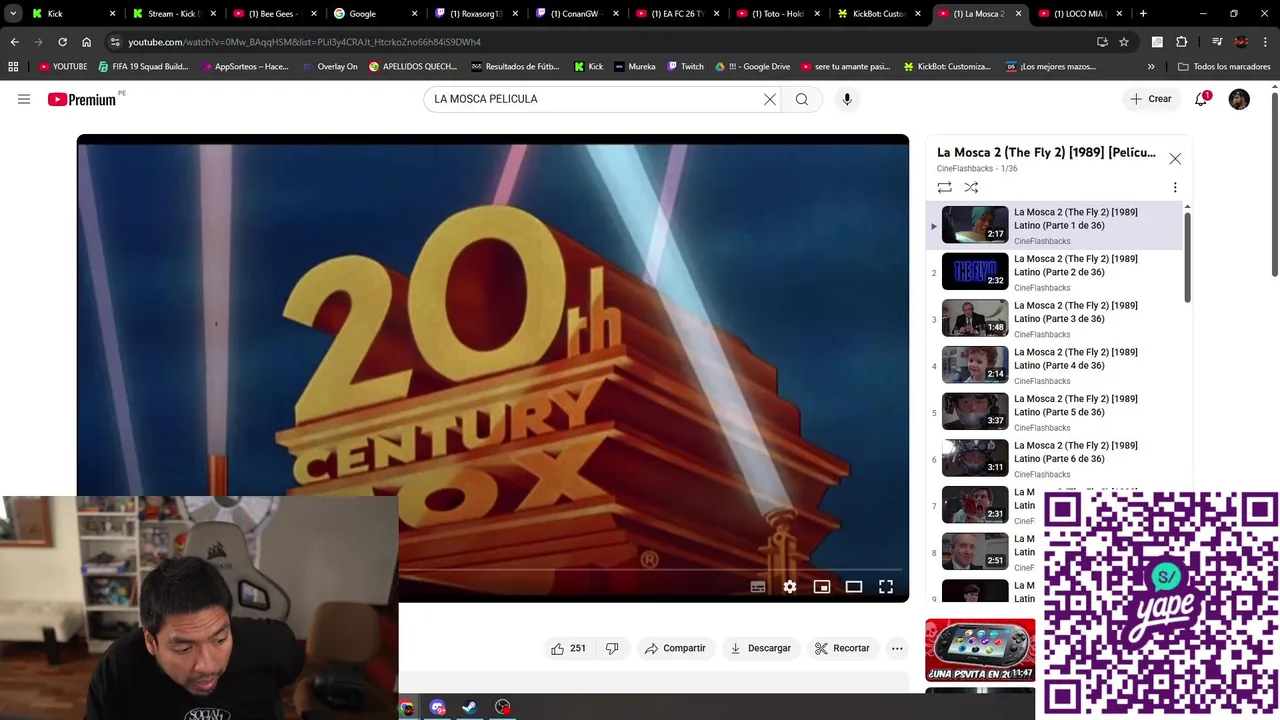Open the YouTube guide hamburger menu

coord(24,99)
